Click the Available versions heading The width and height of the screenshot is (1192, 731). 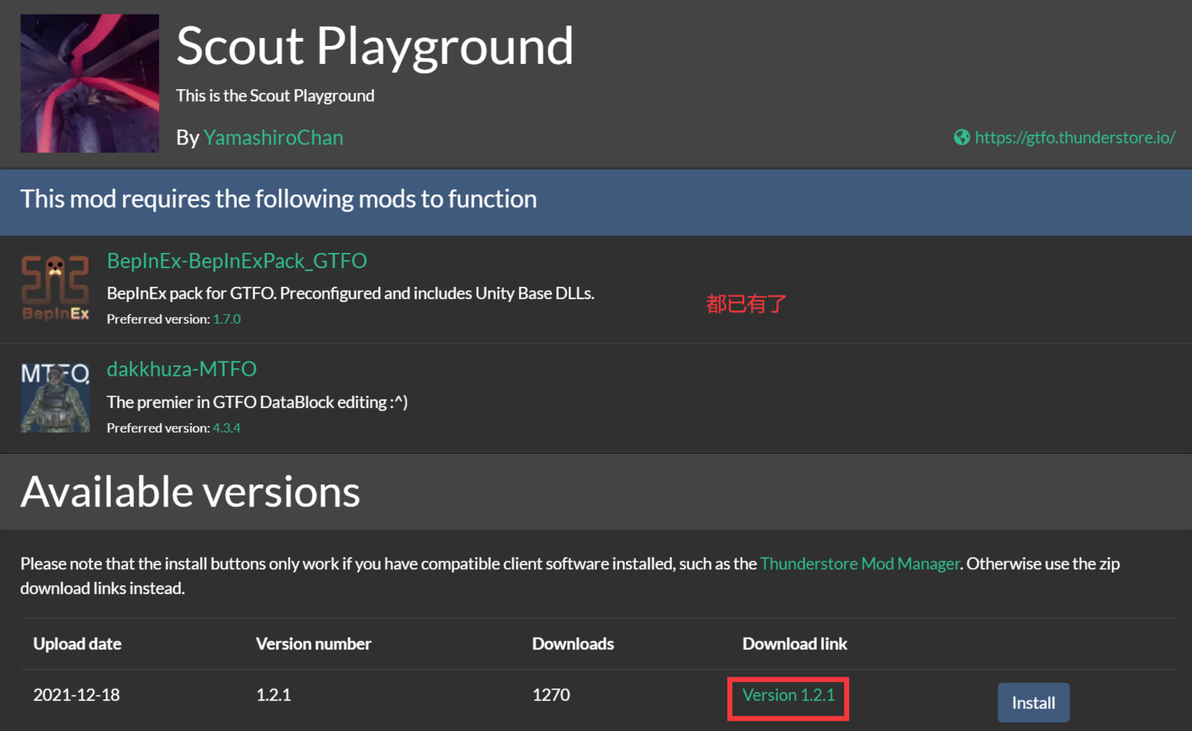[190, 491]
